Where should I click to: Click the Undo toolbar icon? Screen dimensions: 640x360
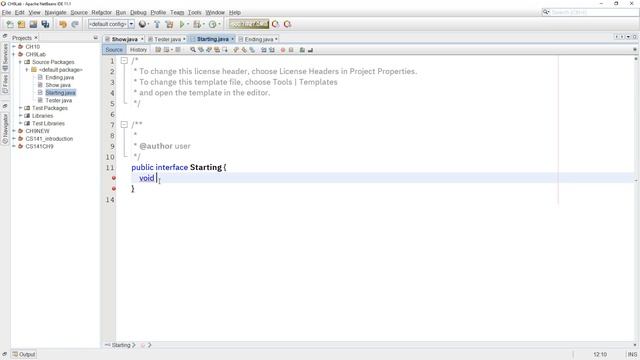[x=62, y=24]
